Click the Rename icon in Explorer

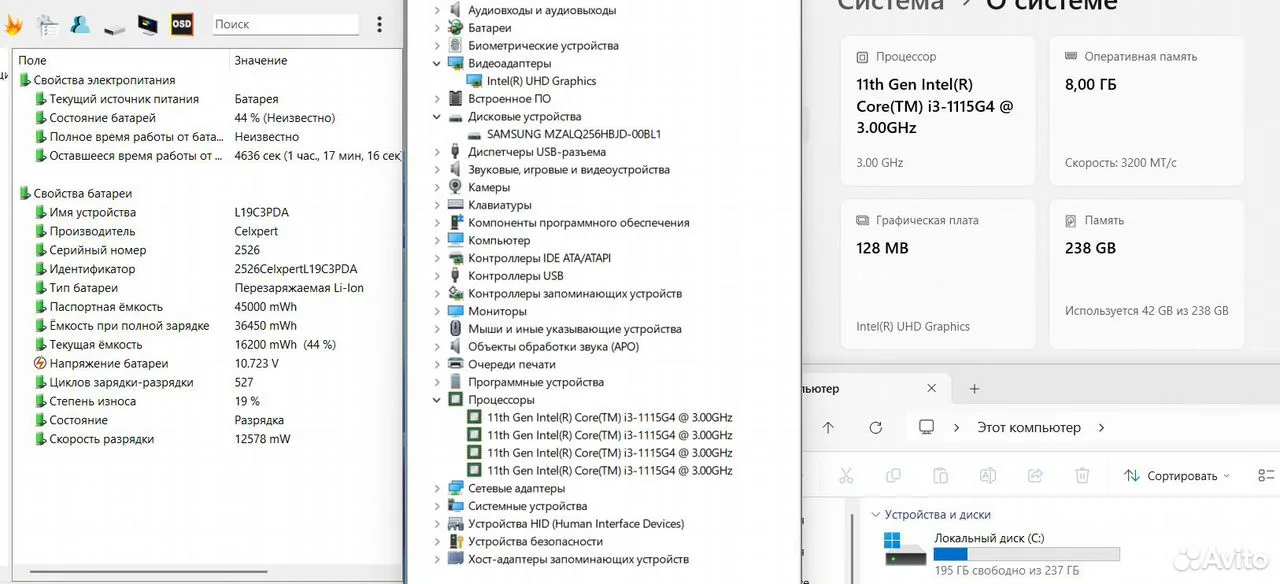988,476
